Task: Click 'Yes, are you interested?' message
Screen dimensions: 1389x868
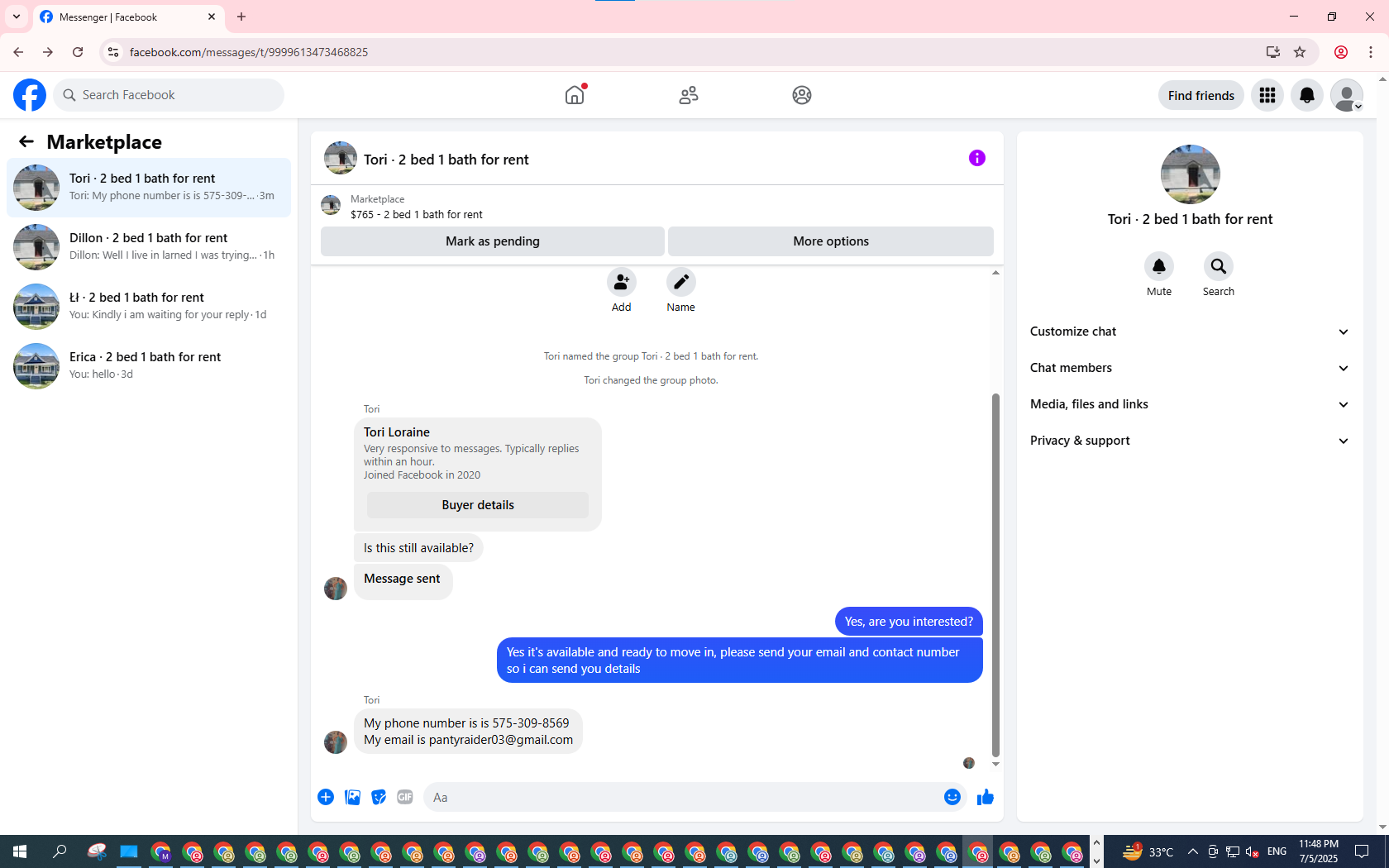Action: (909, 622)
